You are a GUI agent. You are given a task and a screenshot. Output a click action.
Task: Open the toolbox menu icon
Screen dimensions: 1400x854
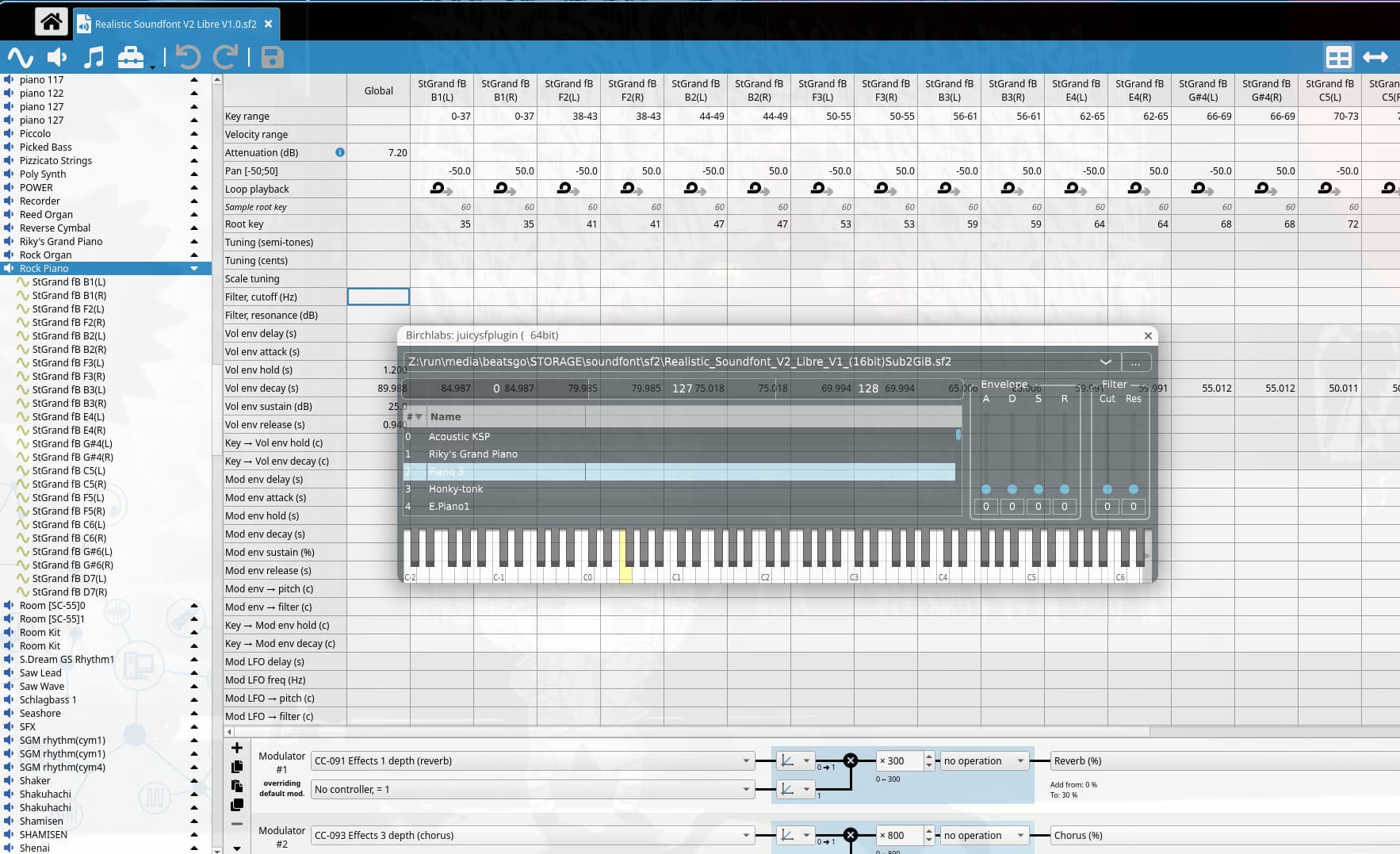click(132, 57)
